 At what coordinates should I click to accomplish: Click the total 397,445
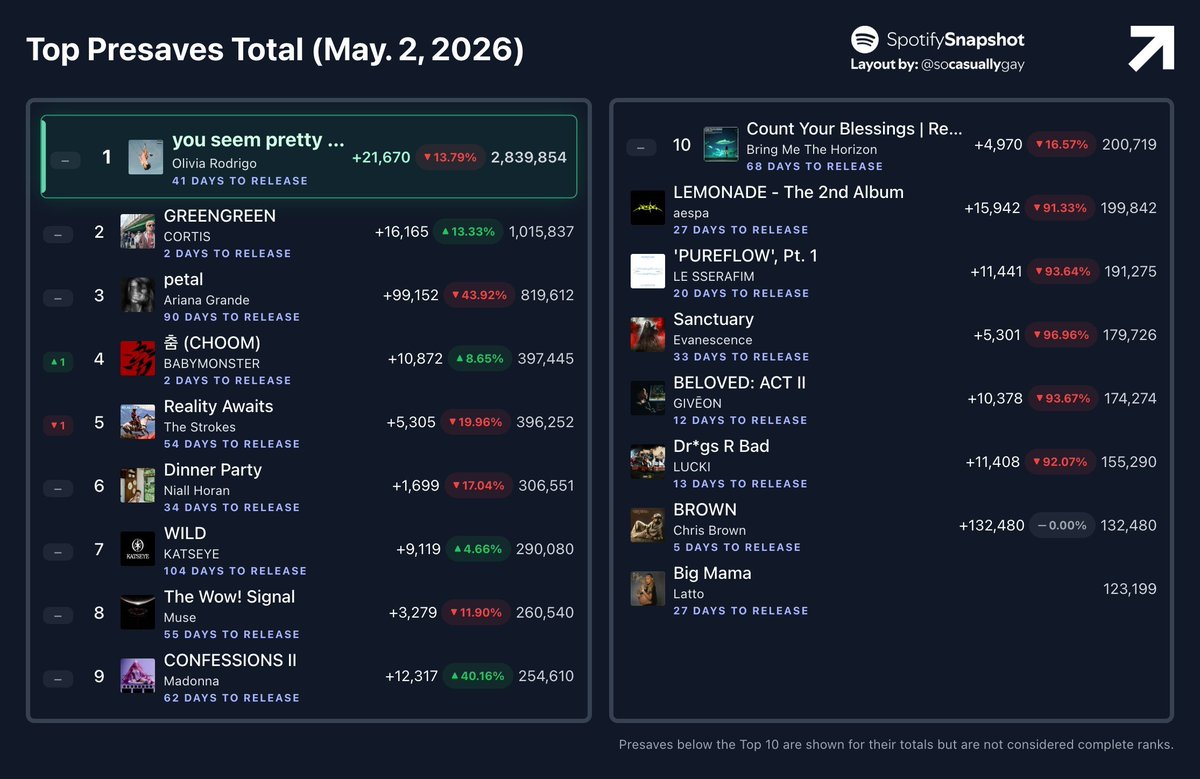coord(546,359)
